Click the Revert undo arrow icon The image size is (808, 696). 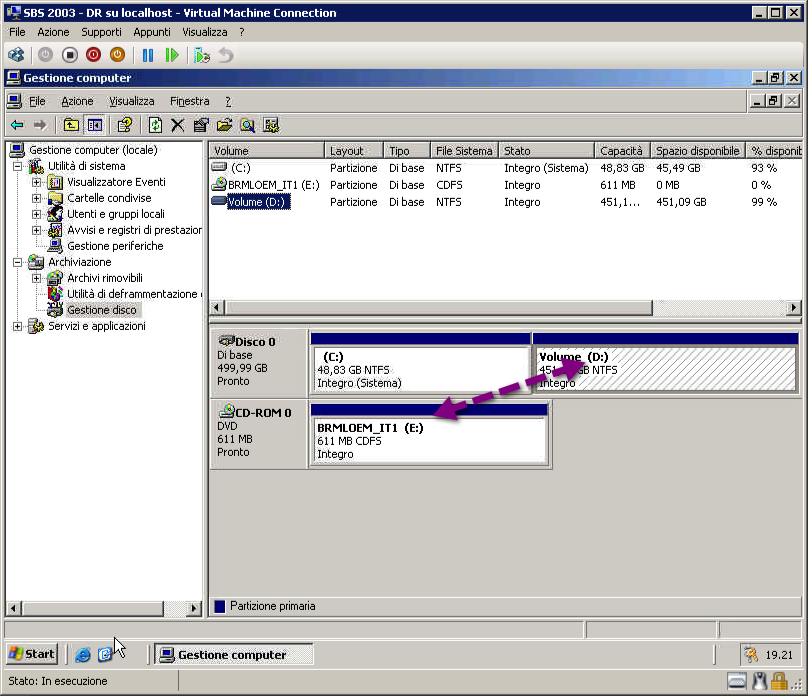pyautogui.click(x=226, y=55)
